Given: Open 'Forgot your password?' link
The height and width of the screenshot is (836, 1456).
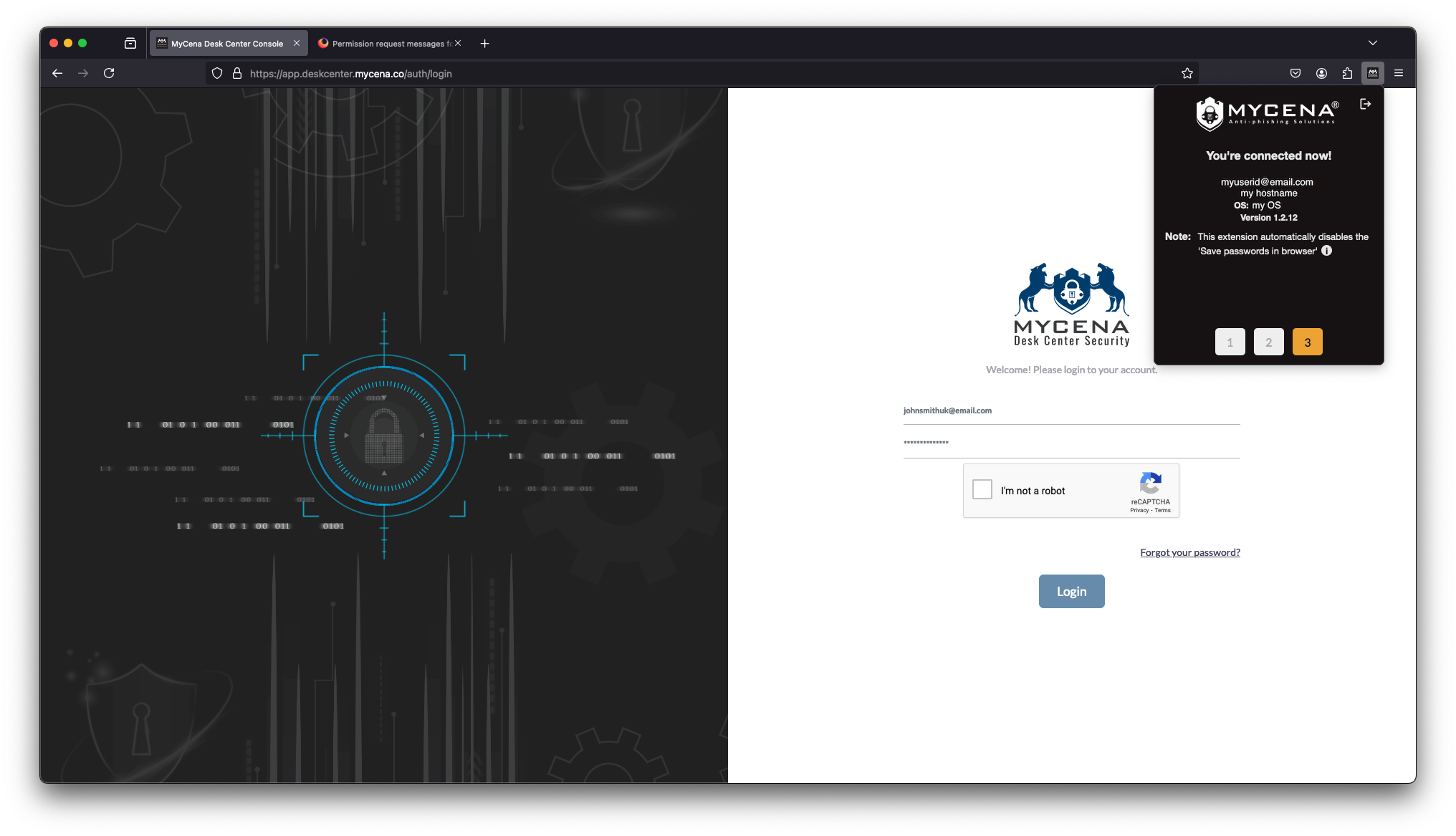Looking at the screenshot, I should click(1189, 552).
